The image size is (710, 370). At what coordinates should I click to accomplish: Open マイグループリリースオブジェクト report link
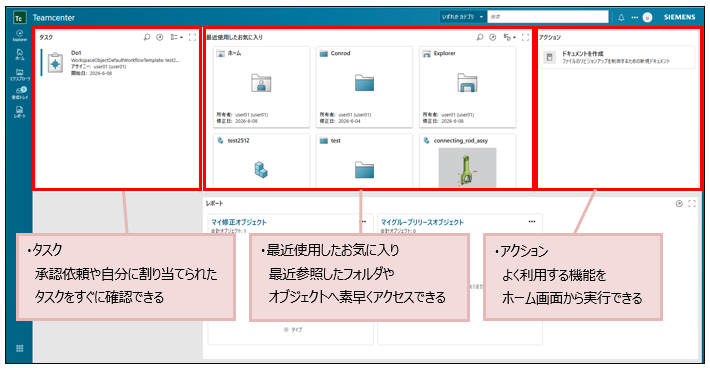point(422,222)
